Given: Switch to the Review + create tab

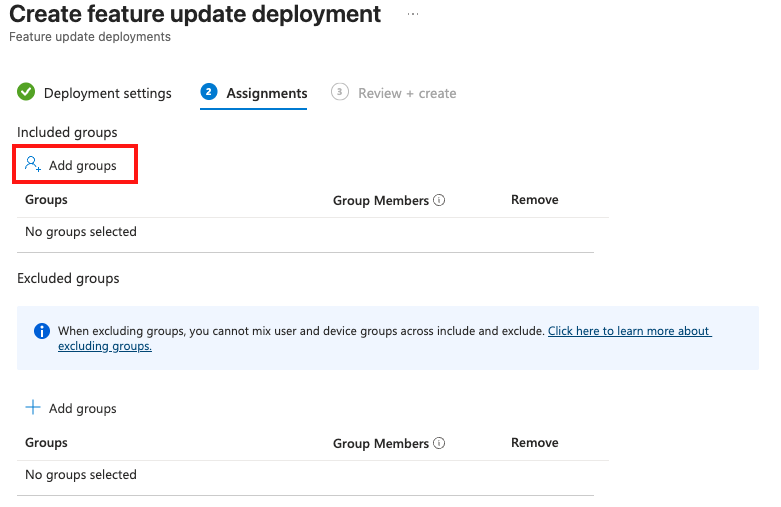Looking at the screenshot, I should (x=406, y=93).
